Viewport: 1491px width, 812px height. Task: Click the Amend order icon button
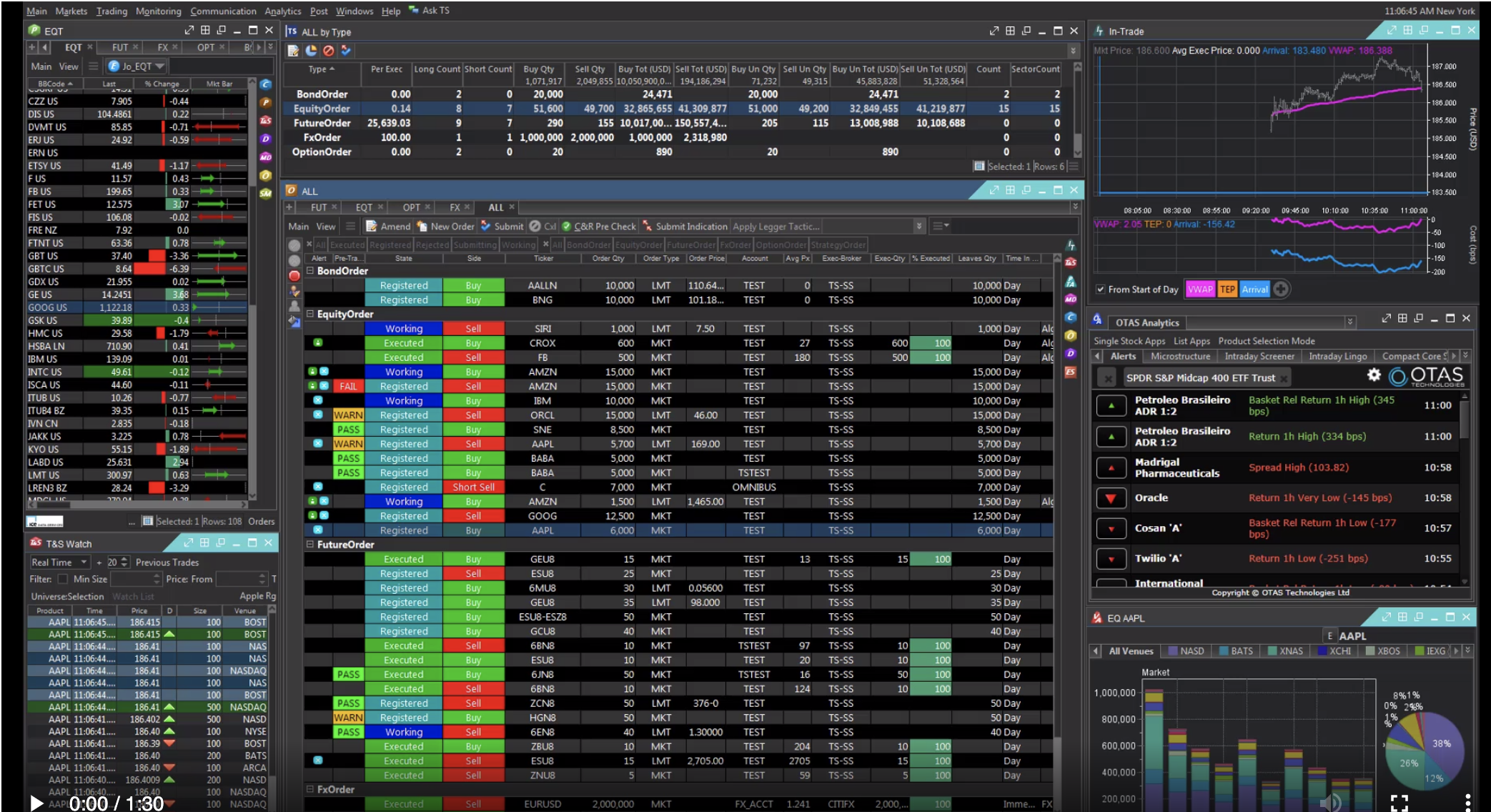(x=371, y=226)
